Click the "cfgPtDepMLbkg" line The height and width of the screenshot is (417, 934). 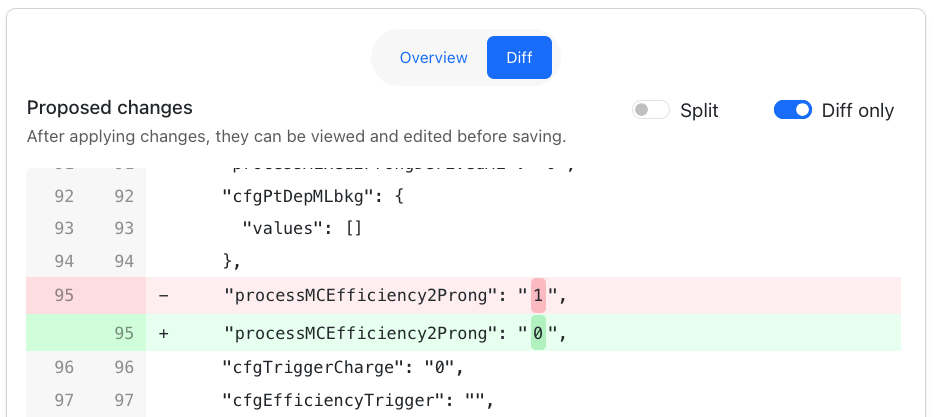pyautogui.click(x=313, y=195)
